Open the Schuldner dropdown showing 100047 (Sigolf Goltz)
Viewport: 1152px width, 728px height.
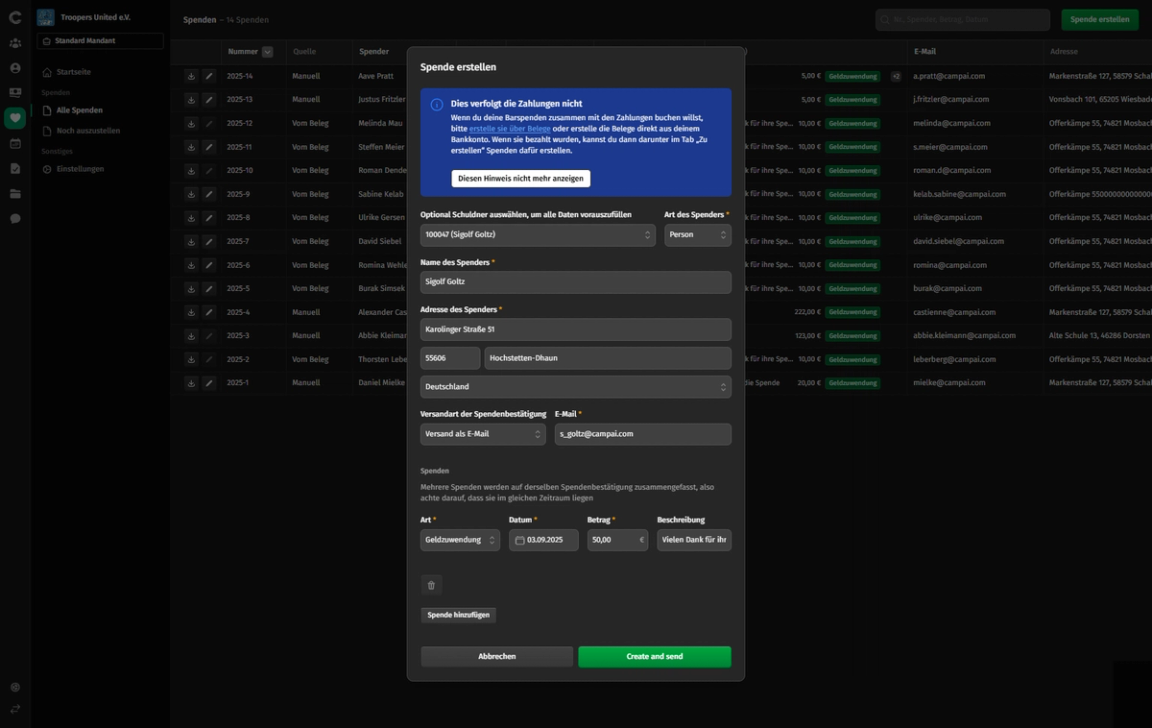[538, 235]
